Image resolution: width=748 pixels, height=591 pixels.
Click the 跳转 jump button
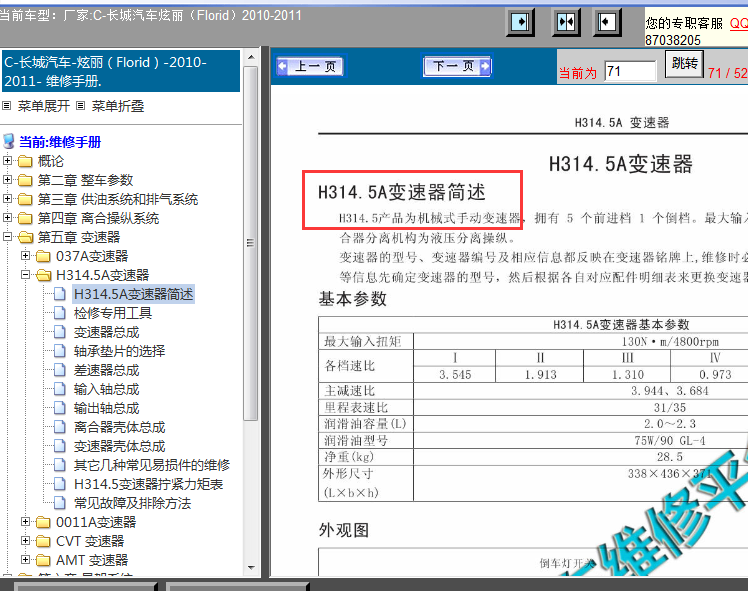click(x=685, y=63)
